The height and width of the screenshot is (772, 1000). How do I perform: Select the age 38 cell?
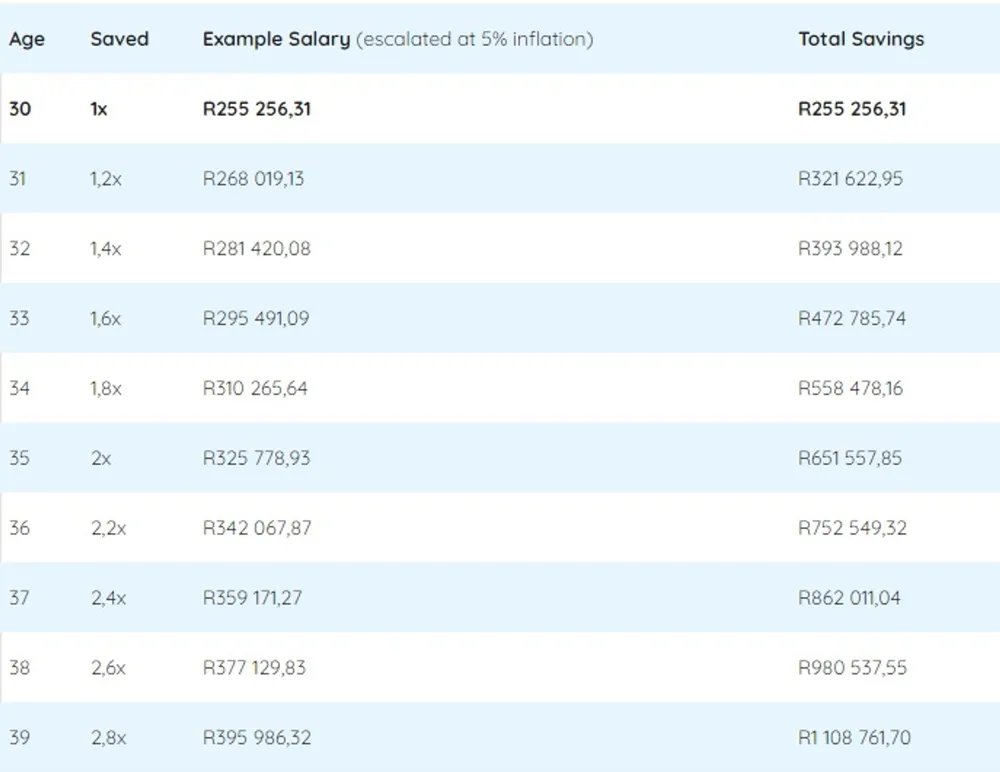click(x=19, y=667)
